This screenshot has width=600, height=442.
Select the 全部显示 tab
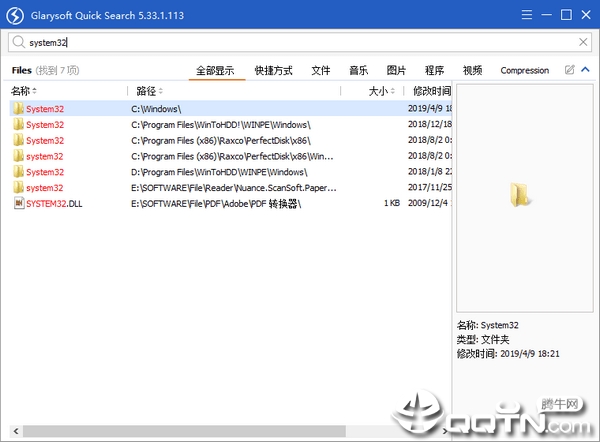(215, 70)
